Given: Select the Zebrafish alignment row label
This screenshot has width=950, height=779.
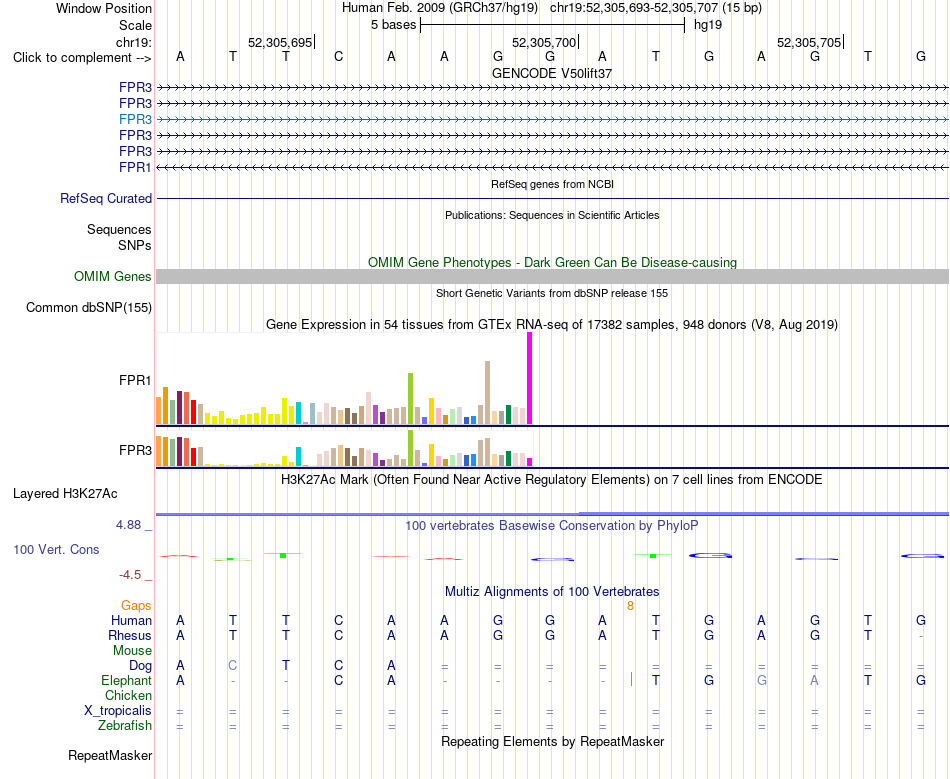Looking at the screenshot, I should pyautogui.click(x=125, y=726).
